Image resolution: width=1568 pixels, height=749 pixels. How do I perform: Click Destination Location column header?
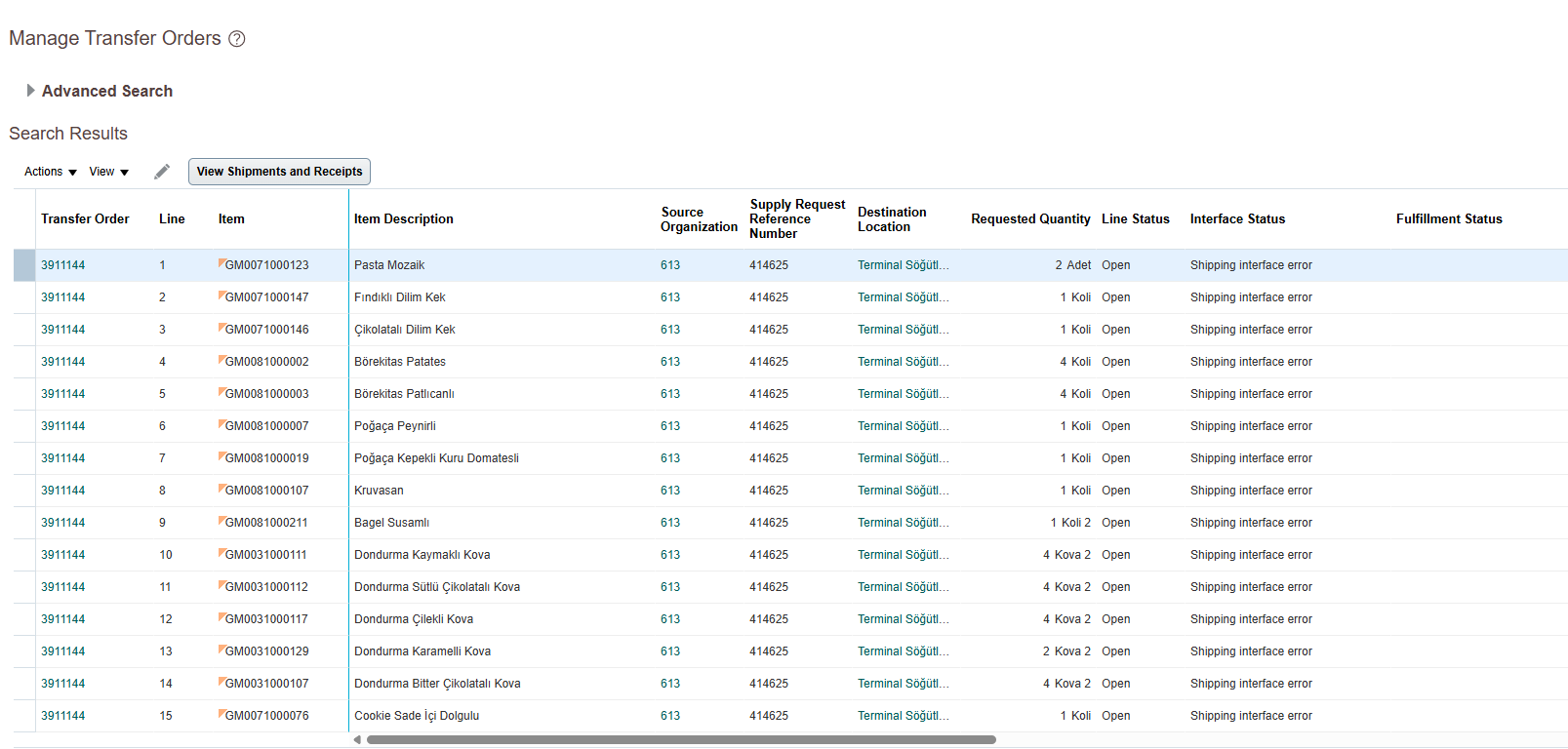(892, 219)
